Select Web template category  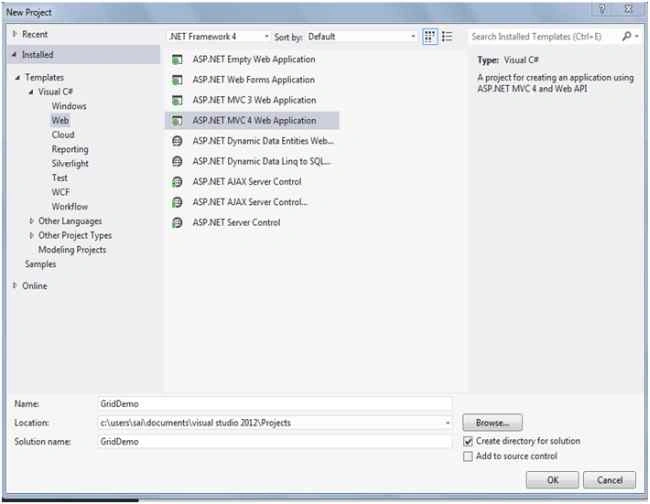coord(60,121)
